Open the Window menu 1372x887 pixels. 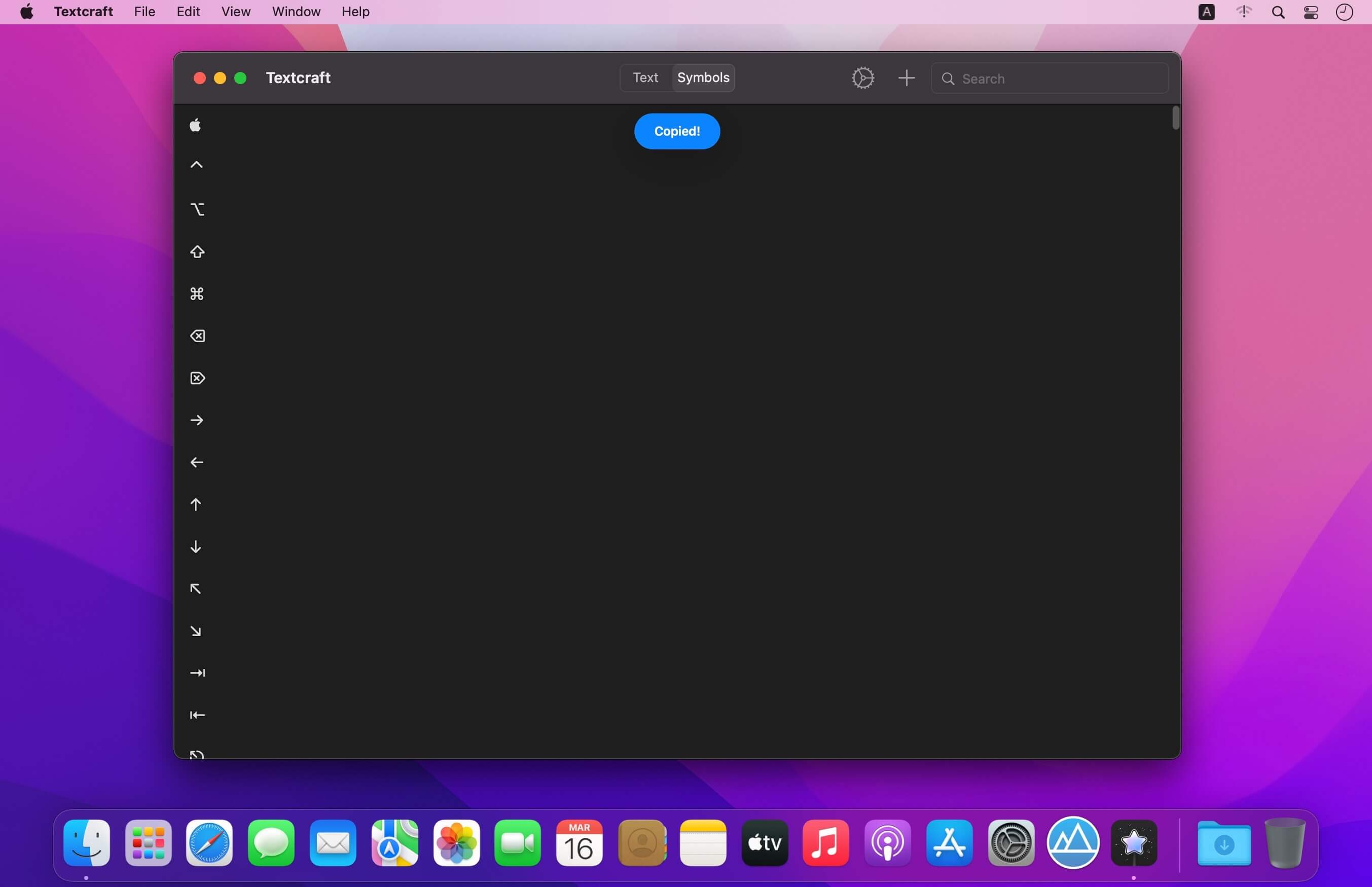(296, 12)
